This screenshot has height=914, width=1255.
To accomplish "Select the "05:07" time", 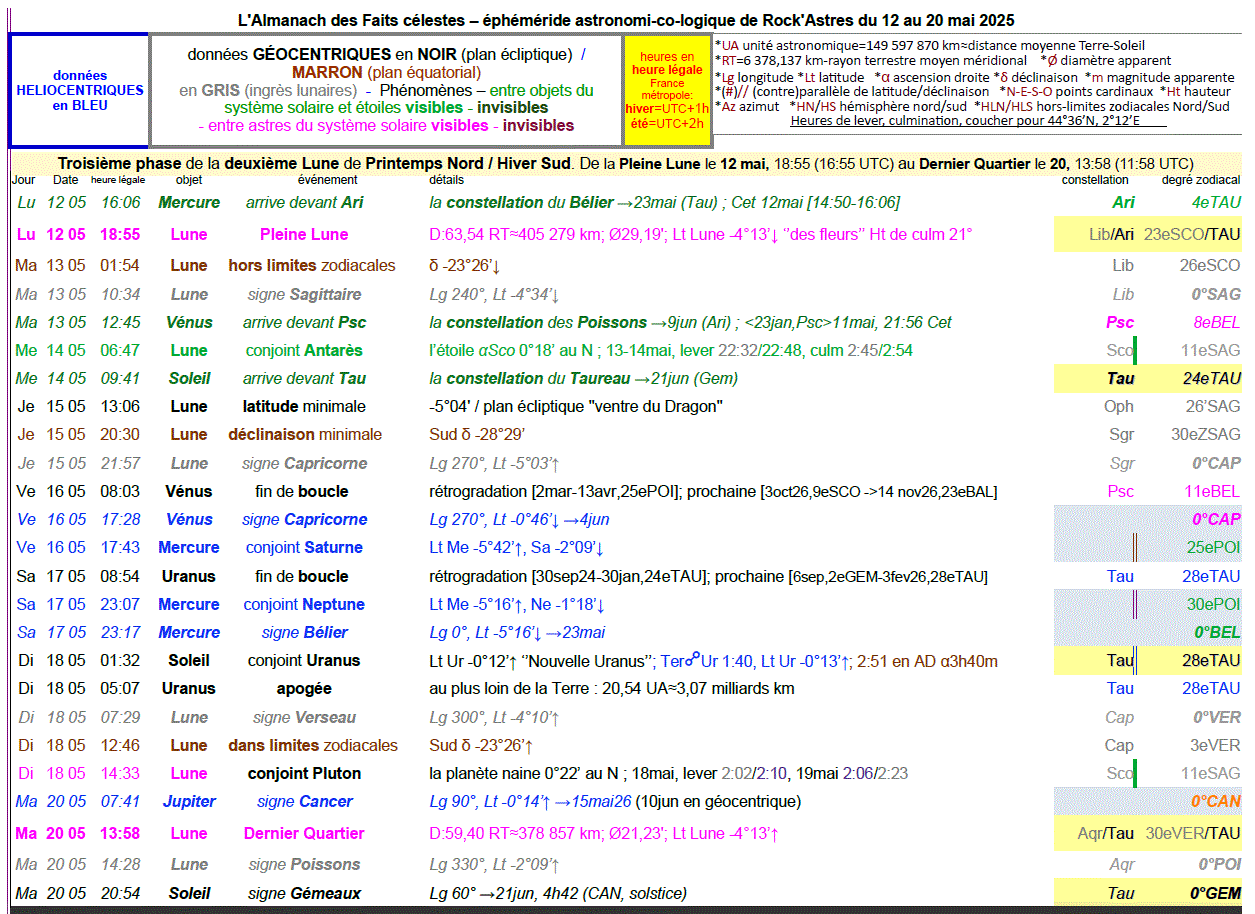I will [120, 688].
